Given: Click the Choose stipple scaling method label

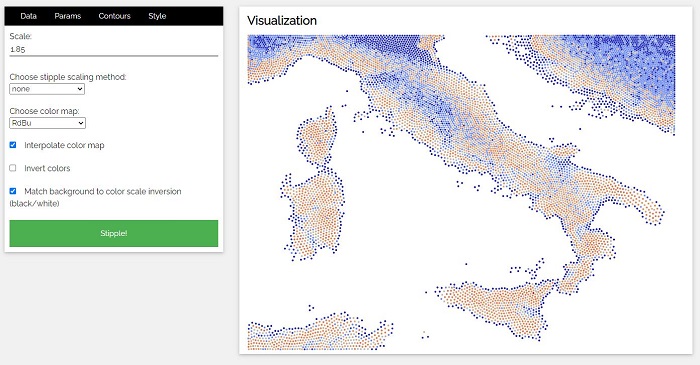Looking at the screenshot, I should 68,77.
